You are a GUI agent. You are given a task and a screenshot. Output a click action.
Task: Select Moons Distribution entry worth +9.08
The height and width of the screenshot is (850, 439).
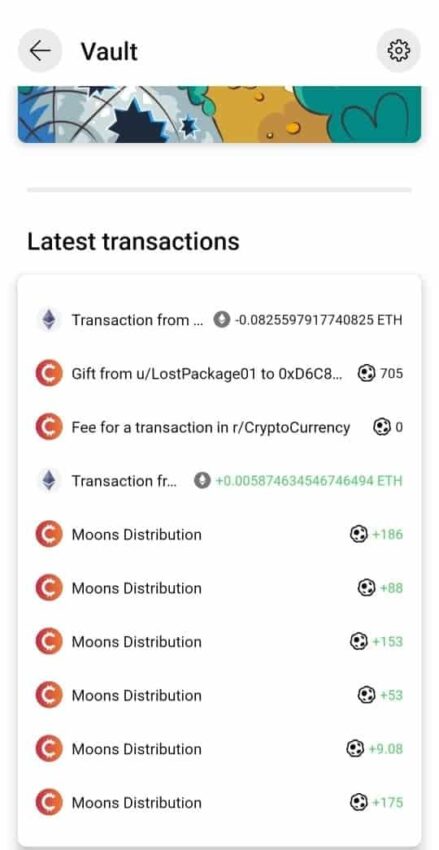point(220,749)
